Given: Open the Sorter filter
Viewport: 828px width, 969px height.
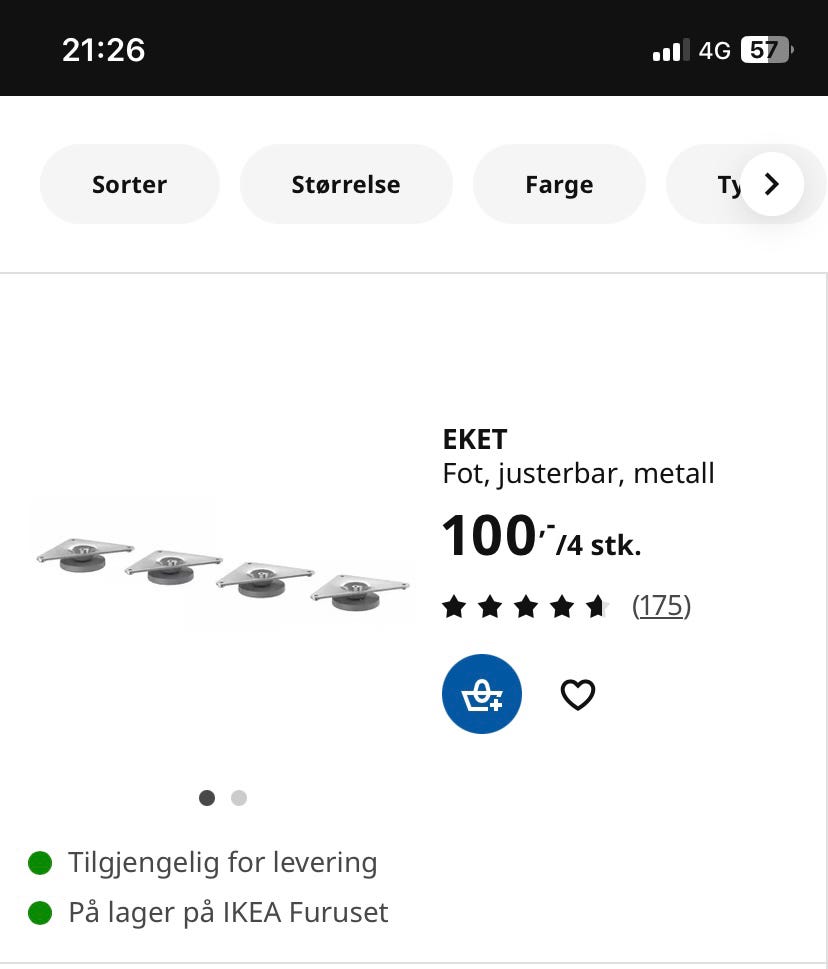Looking at the screenshot, I should 129,184.
